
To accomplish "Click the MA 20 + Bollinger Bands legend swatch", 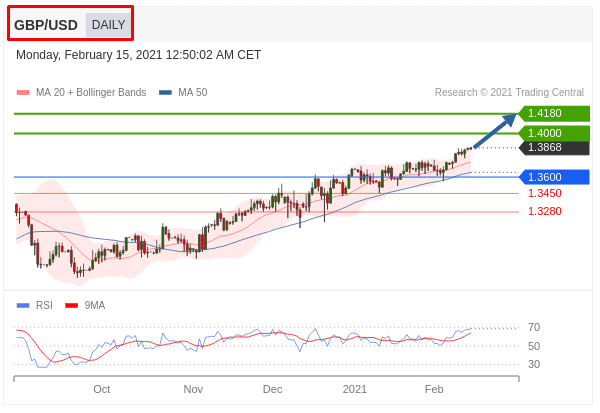I will pyautogui.click(x=23, y=93).
